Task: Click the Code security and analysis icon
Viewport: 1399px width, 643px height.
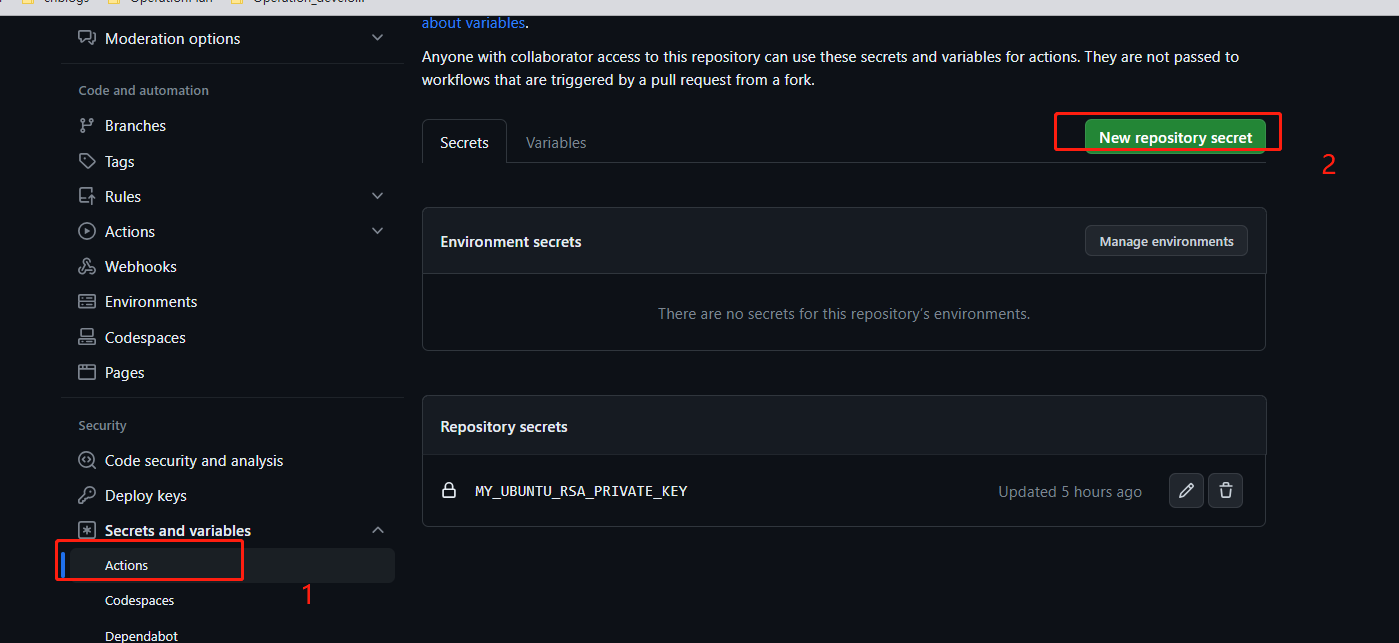Action: coord(87,461)
